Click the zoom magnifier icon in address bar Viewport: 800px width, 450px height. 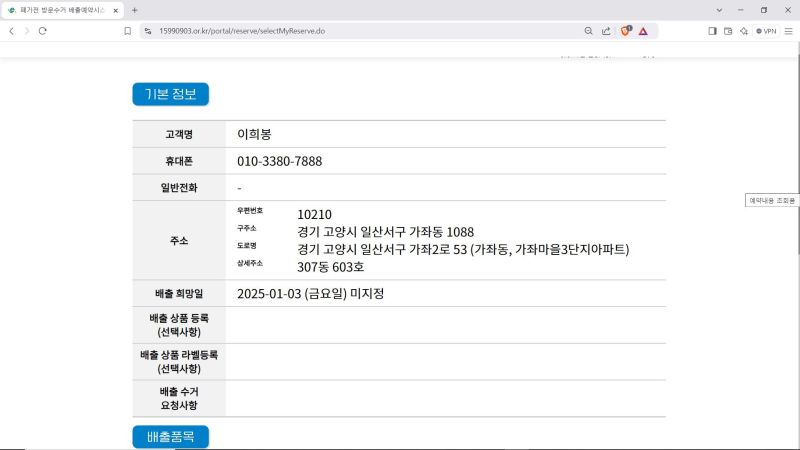588,31
